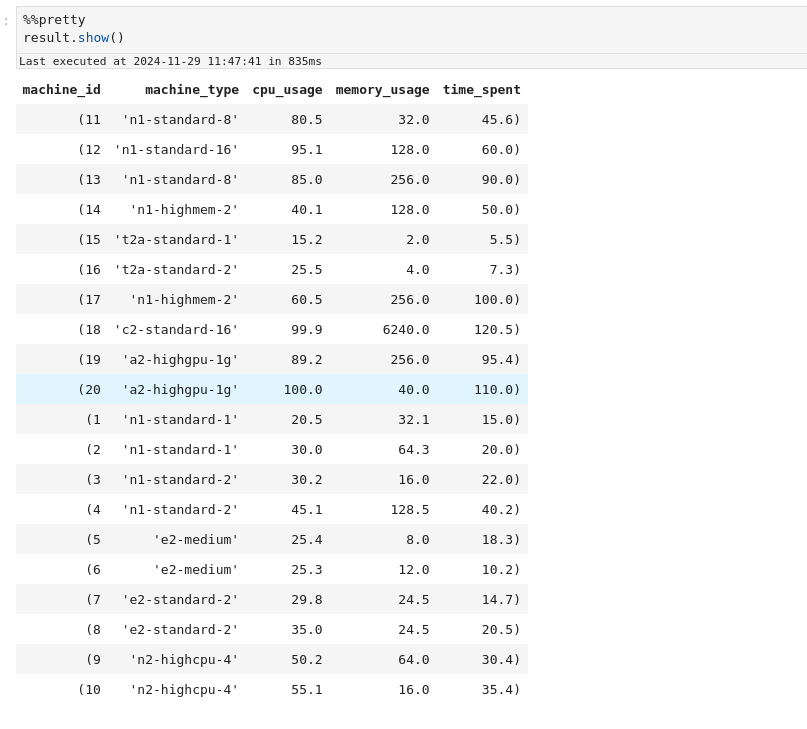Select the 'n1-standard-16' machine type cell
The width and height of the screenshot is (807, 729).
pos(176,150)
